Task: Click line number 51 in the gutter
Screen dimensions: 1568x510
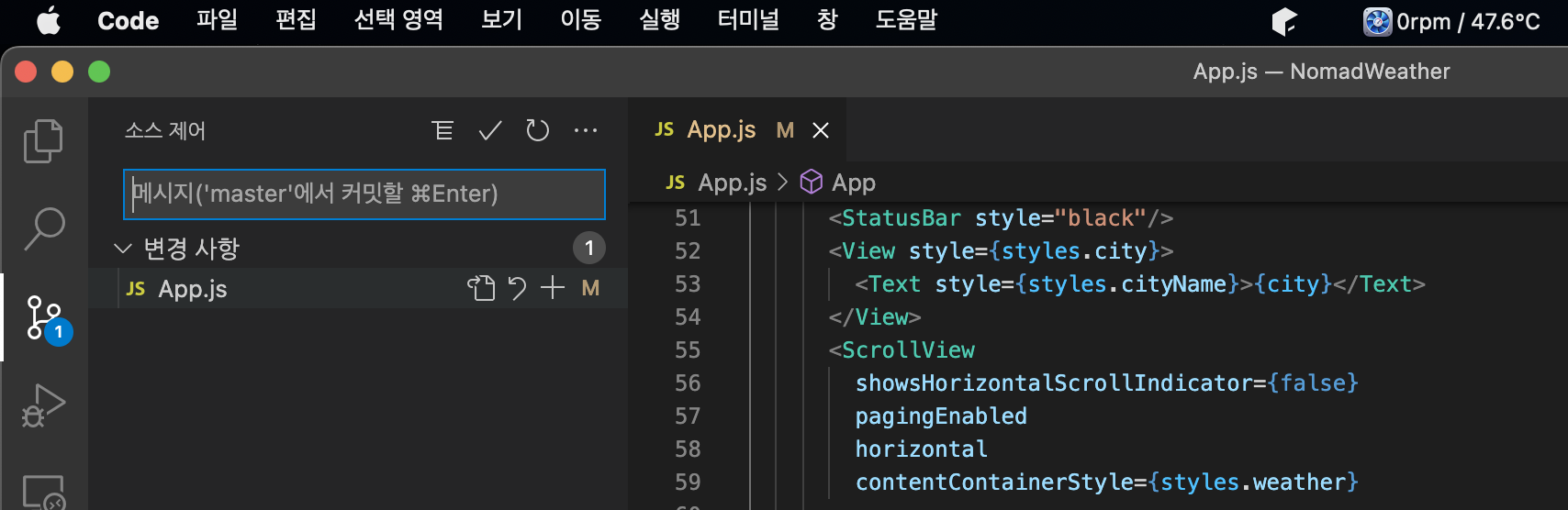Action: pos(688,217)
